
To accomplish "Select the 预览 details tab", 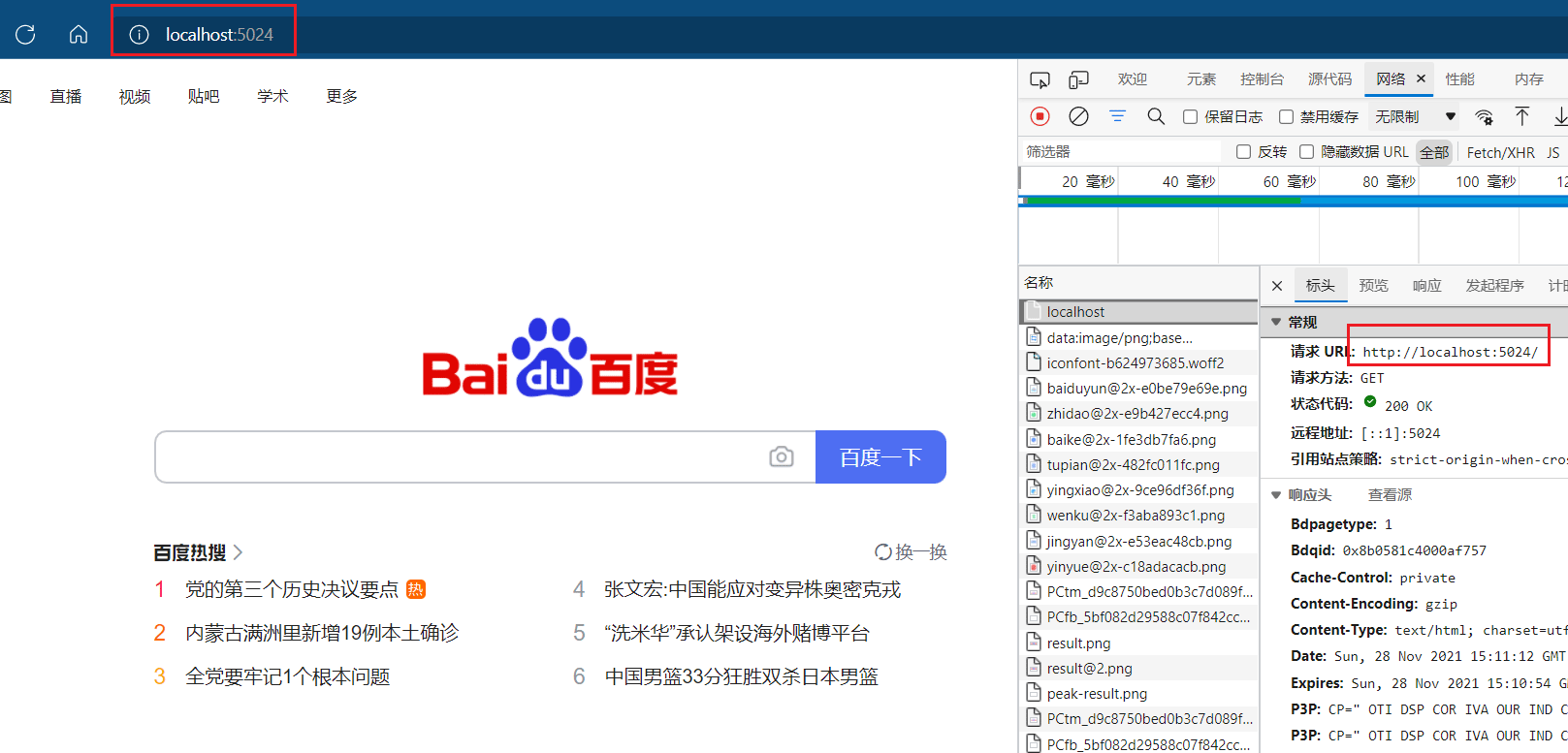I will click(1373, 286).
